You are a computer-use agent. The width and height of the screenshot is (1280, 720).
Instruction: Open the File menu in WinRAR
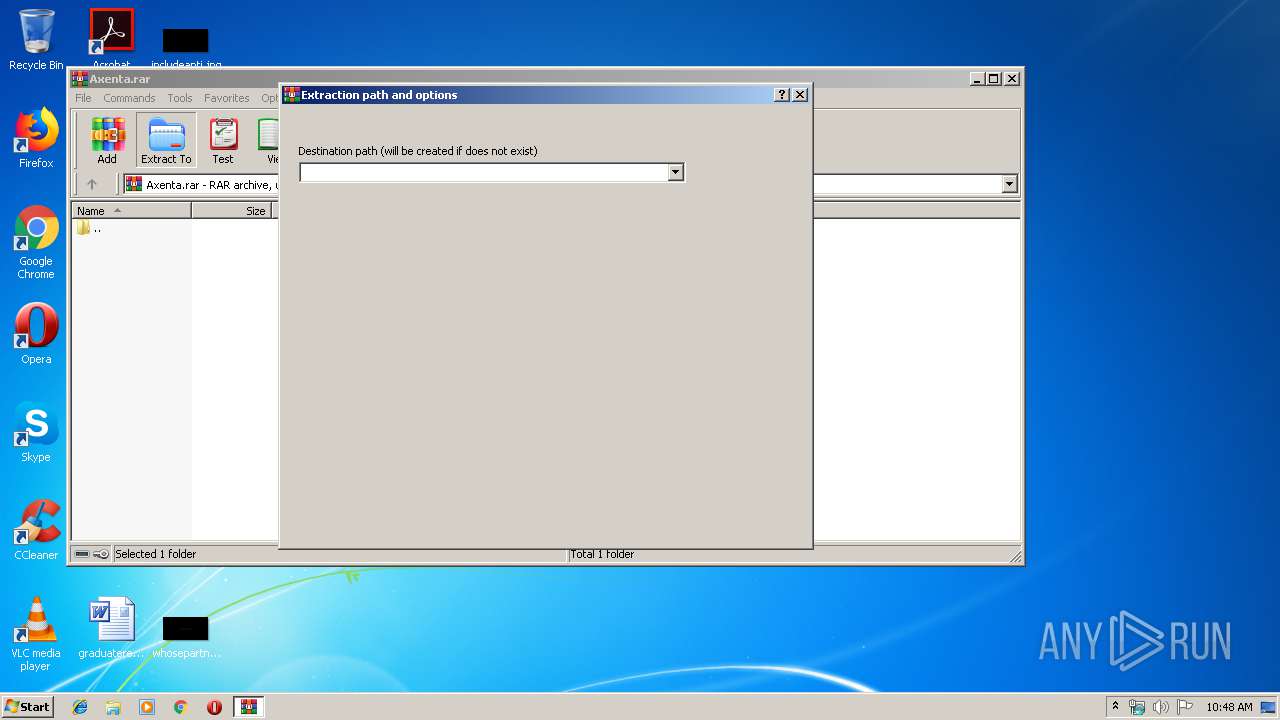click(83, 98)
